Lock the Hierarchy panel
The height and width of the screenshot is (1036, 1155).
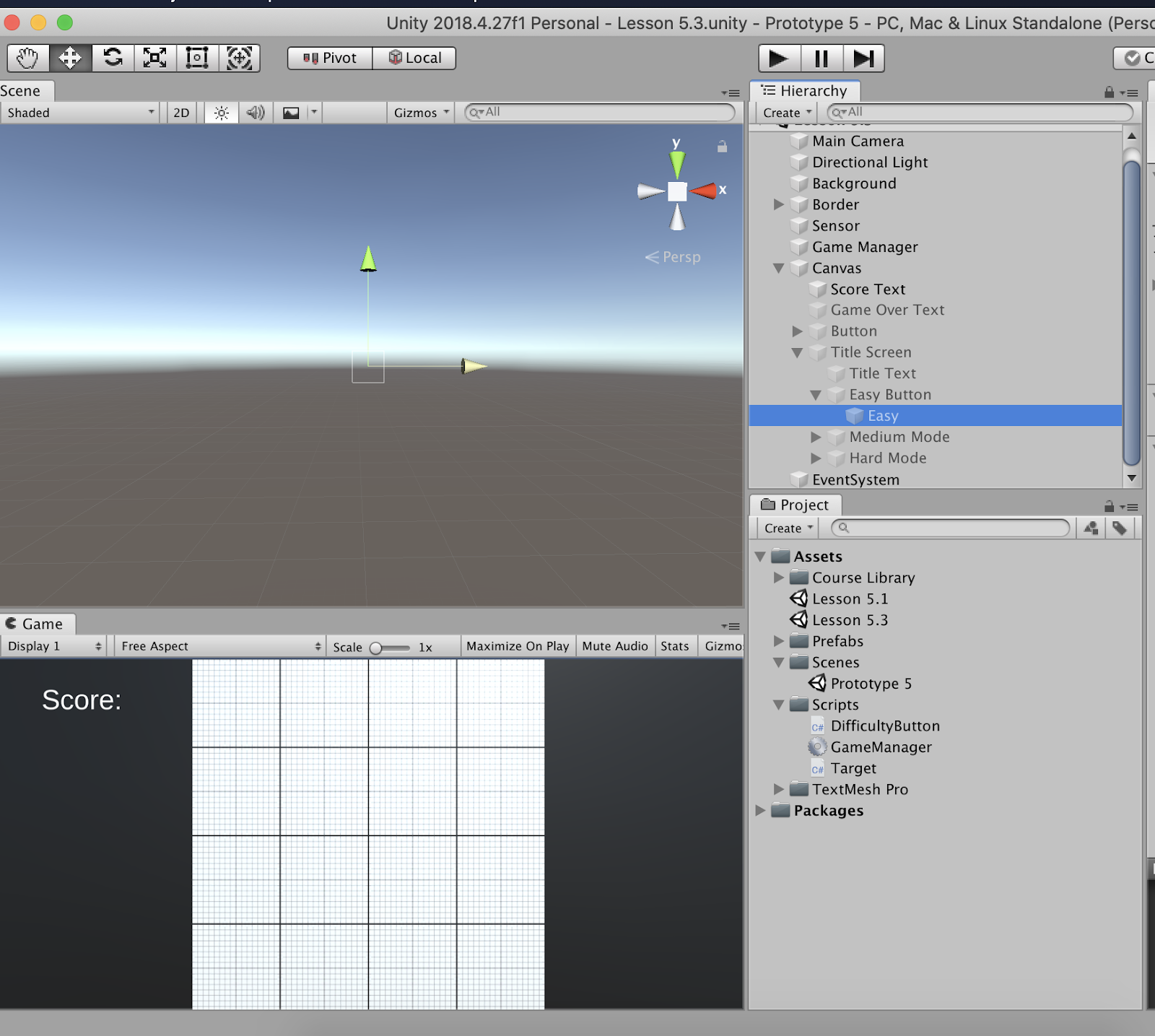tap(1109, 92)
